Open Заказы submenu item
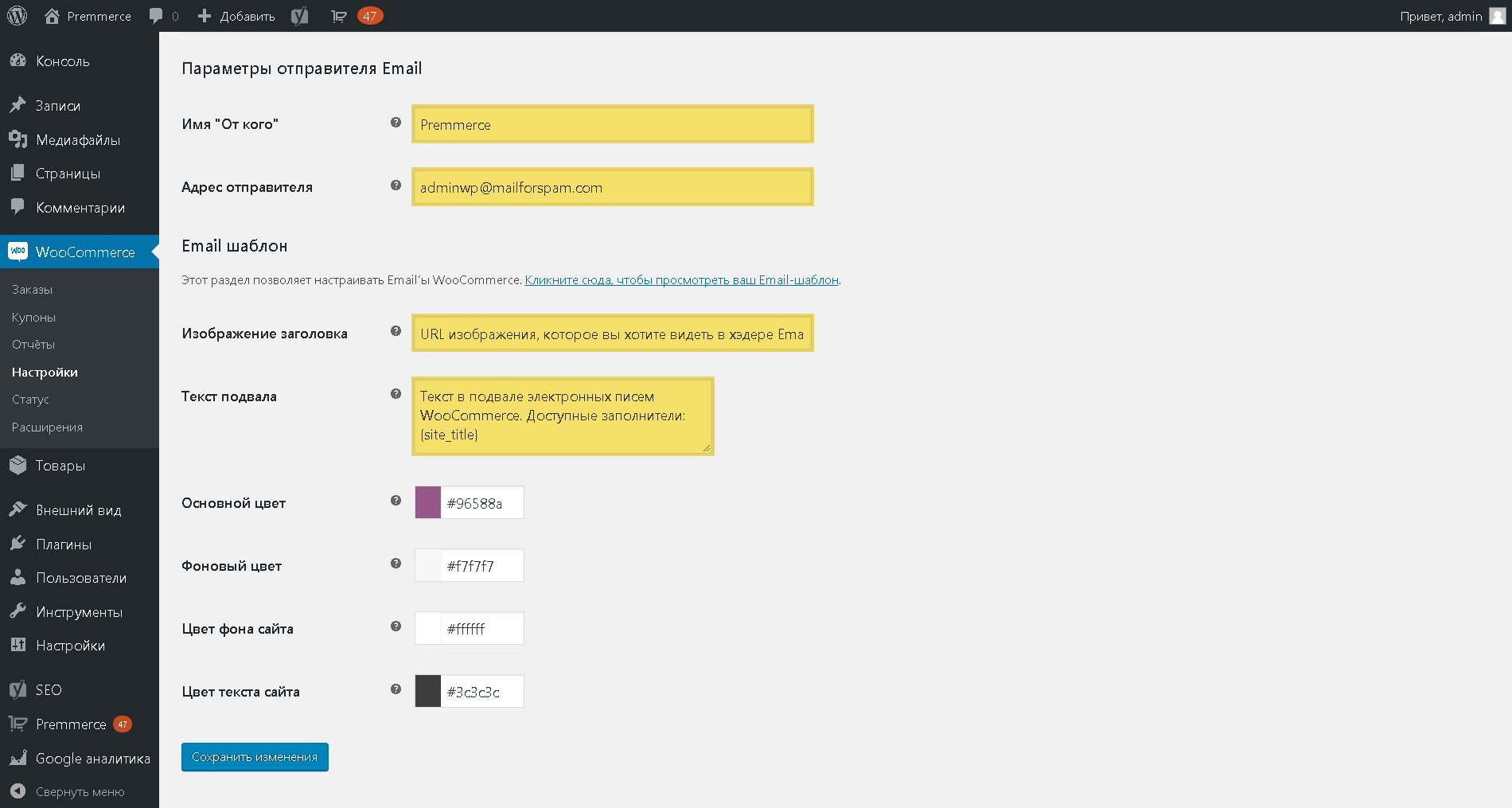Screen dimensions: 1512x808 32,290
